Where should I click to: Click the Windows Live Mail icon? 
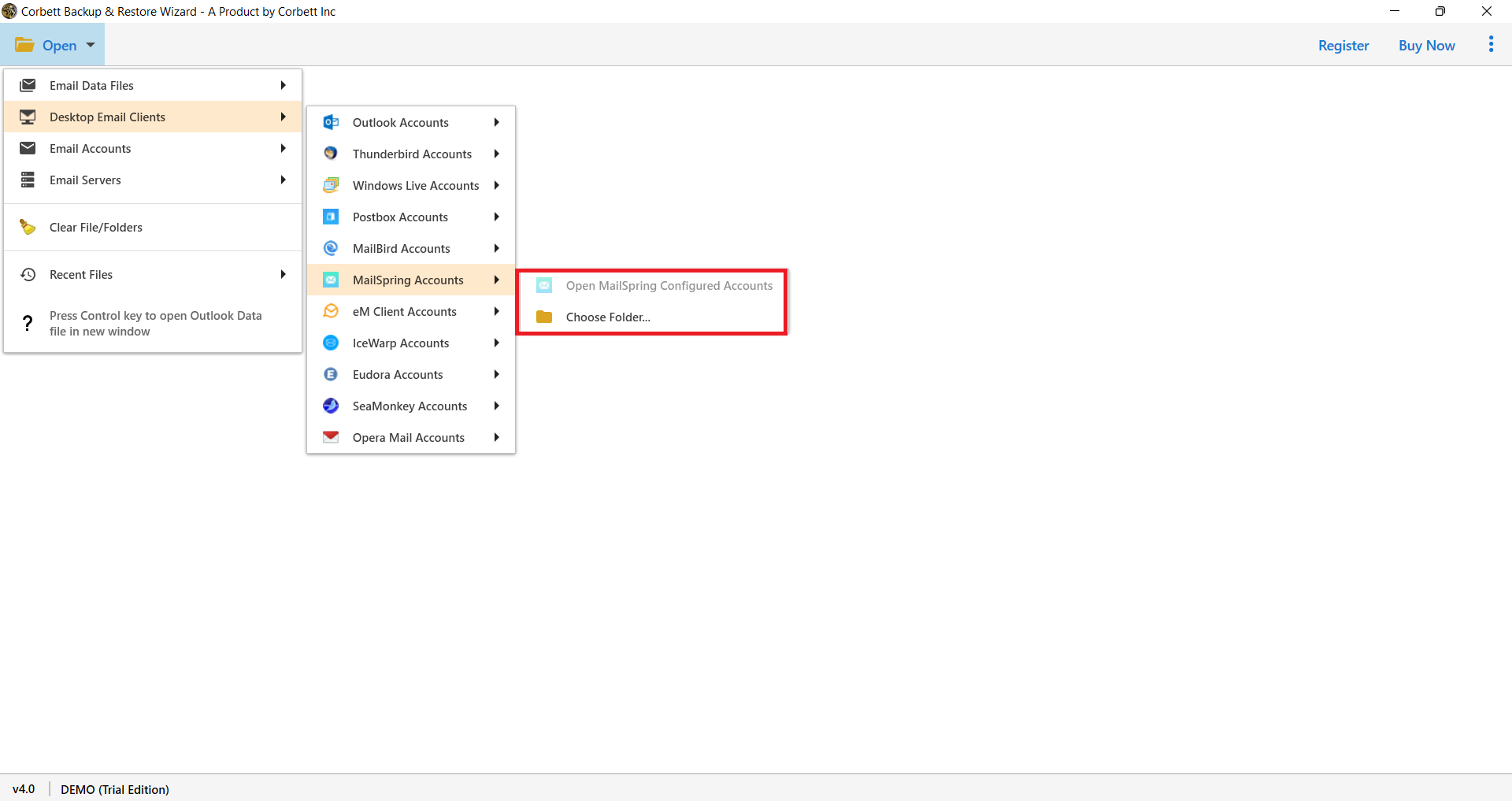(331, 185)
